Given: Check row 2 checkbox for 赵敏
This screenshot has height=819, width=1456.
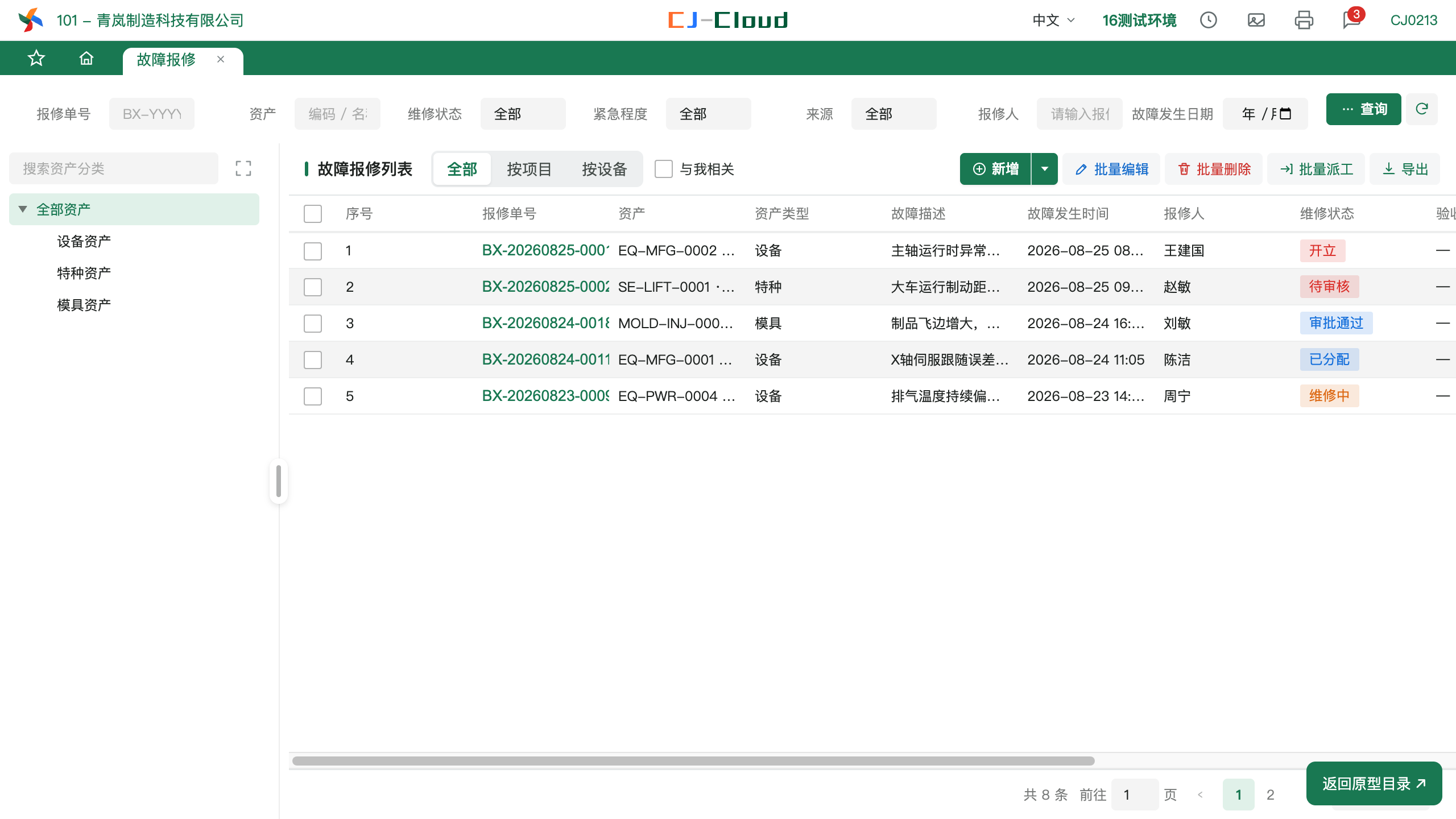Looking at the screenshot, I should [313, 287].
